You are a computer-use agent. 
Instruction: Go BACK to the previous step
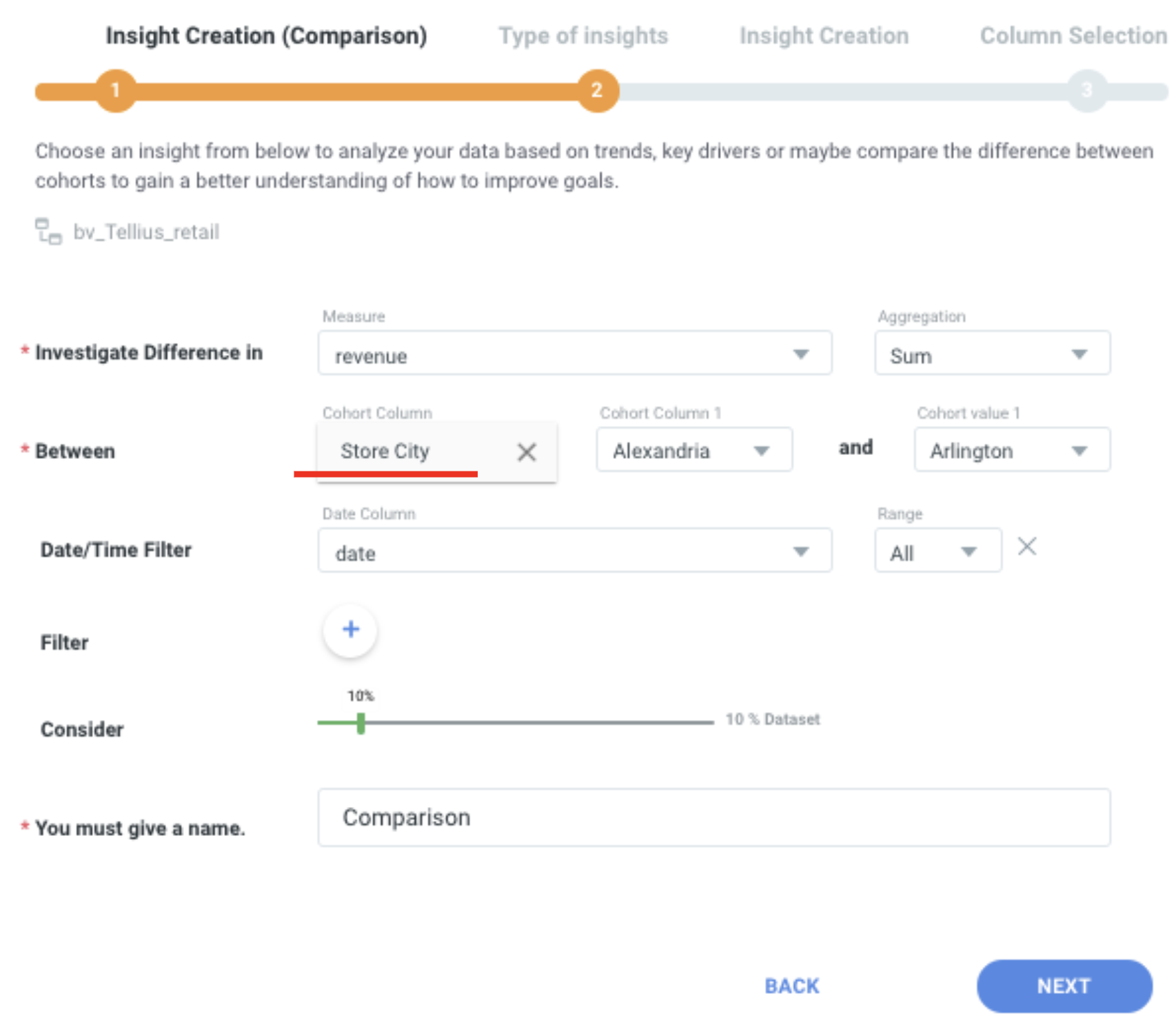coord(792,986)
